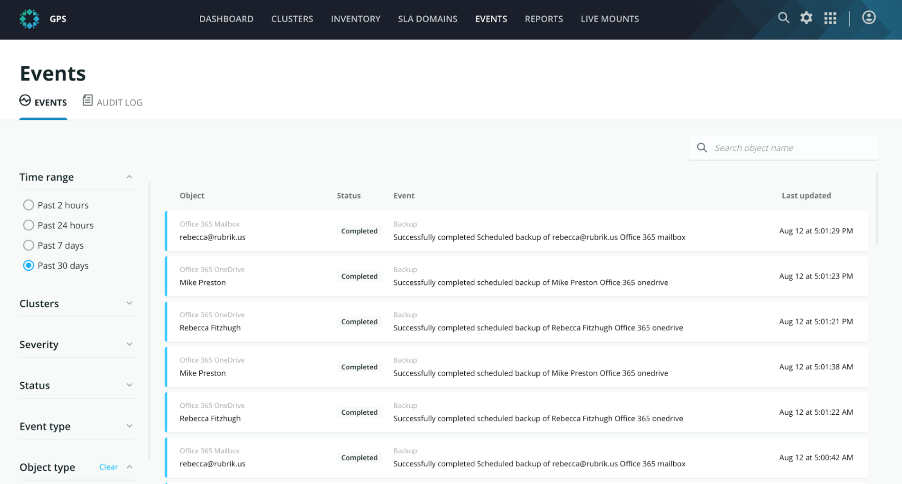
Task: Click Completed status badge for 5:01:23 PM event
Action: (359, 276)
